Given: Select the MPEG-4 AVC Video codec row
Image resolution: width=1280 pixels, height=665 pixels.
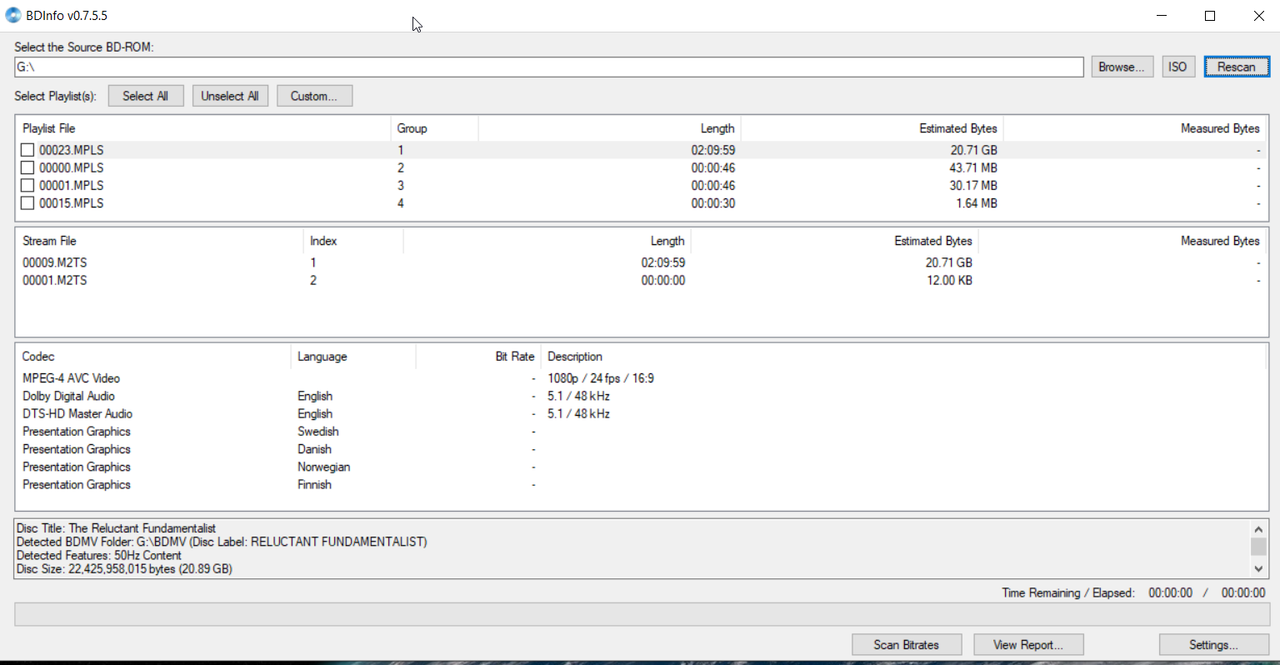Looking at the screenshot, I should pyautogui.click(x=641, y=379).
